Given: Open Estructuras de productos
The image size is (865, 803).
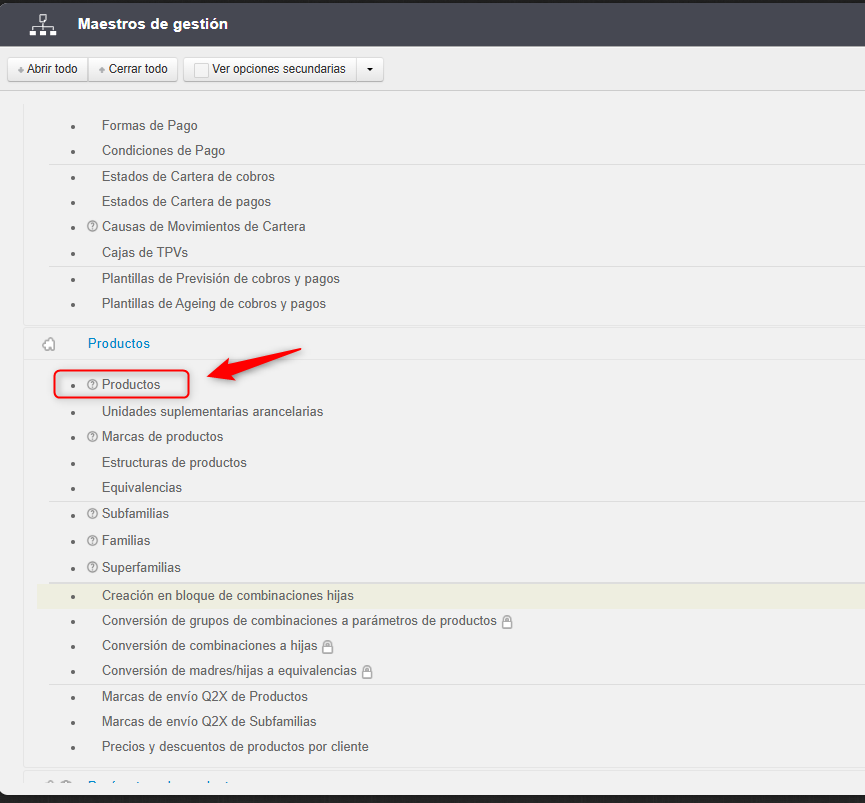Looking at the screenshot, I should [174, 463].
